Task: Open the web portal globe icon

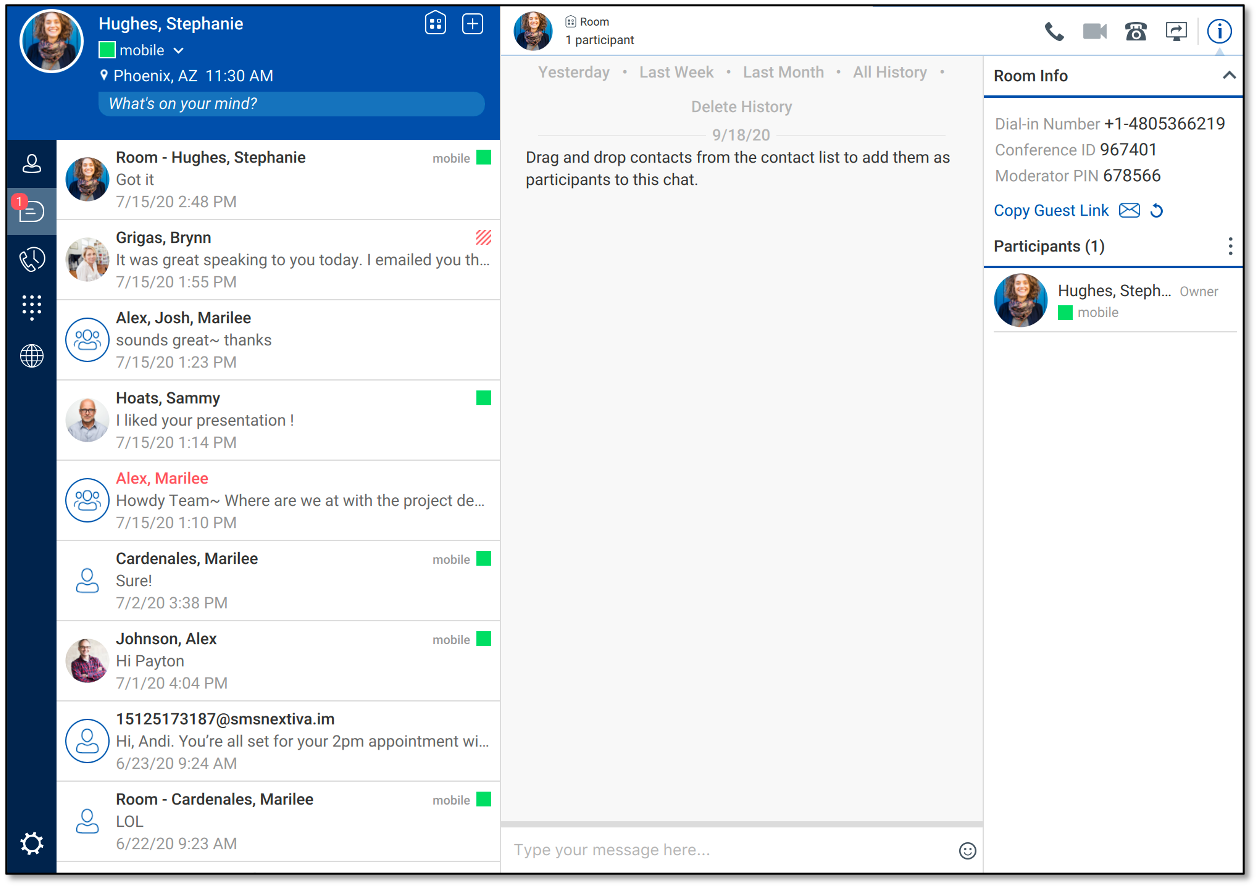Action: click(x=31, y=355)
